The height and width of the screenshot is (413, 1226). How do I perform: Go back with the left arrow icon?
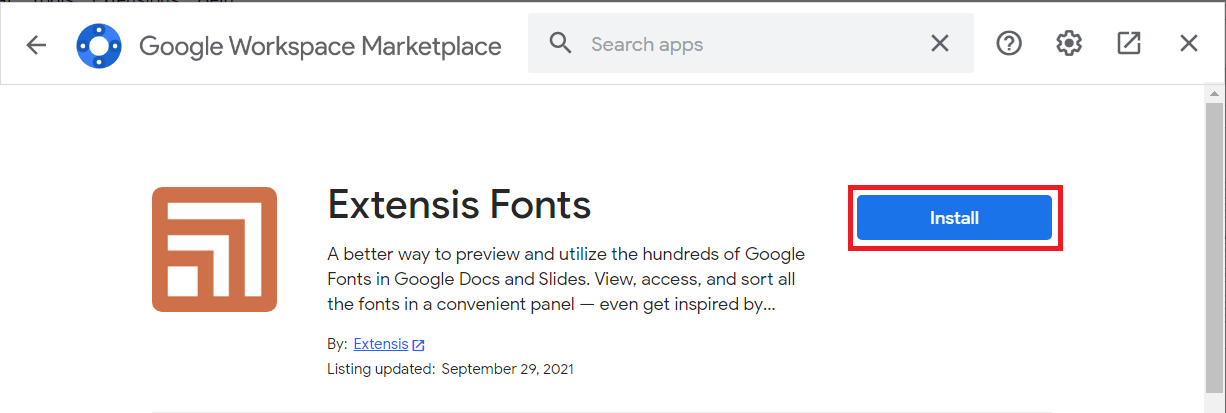(x=37, y=45)
